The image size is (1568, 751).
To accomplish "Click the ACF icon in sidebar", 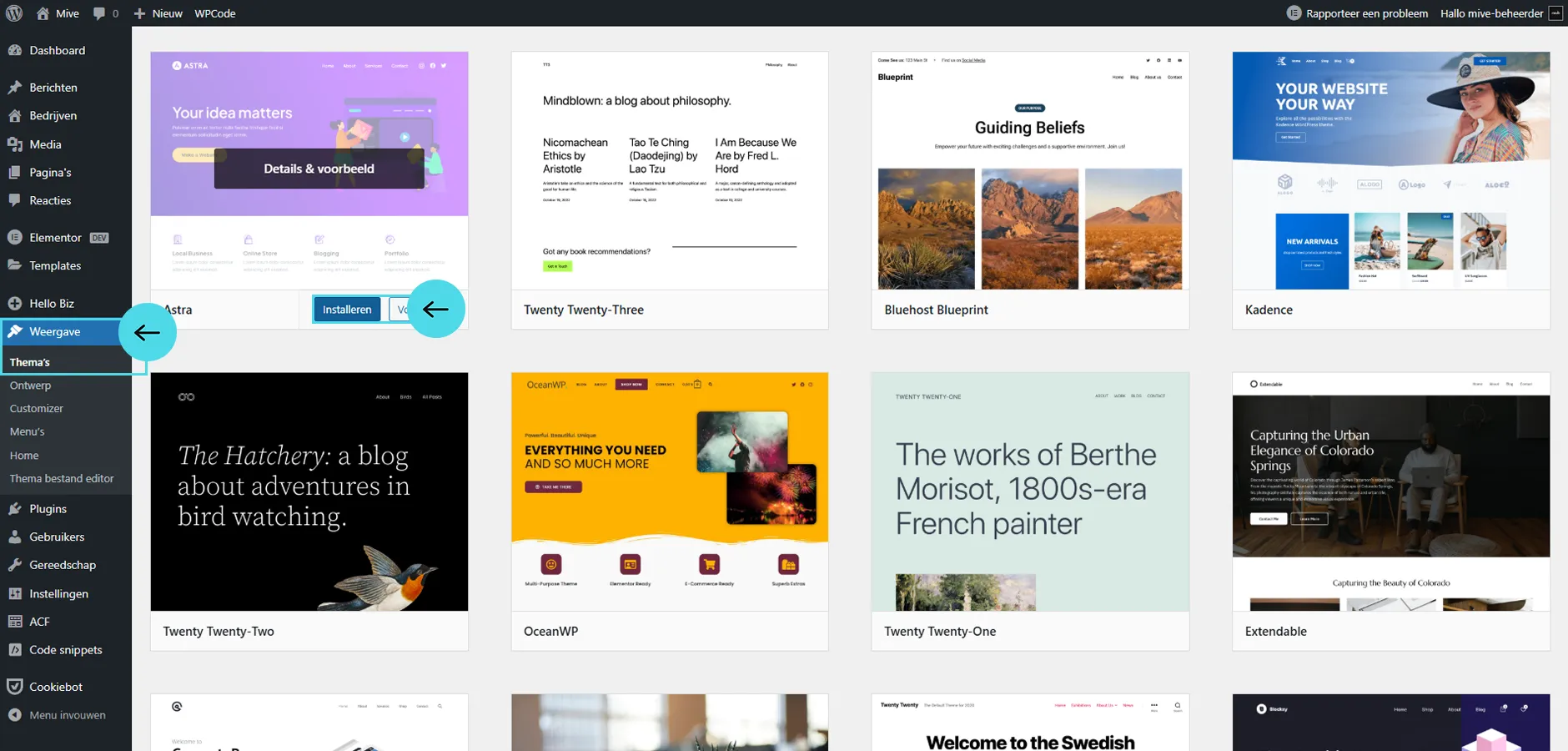I will point(15,622).
